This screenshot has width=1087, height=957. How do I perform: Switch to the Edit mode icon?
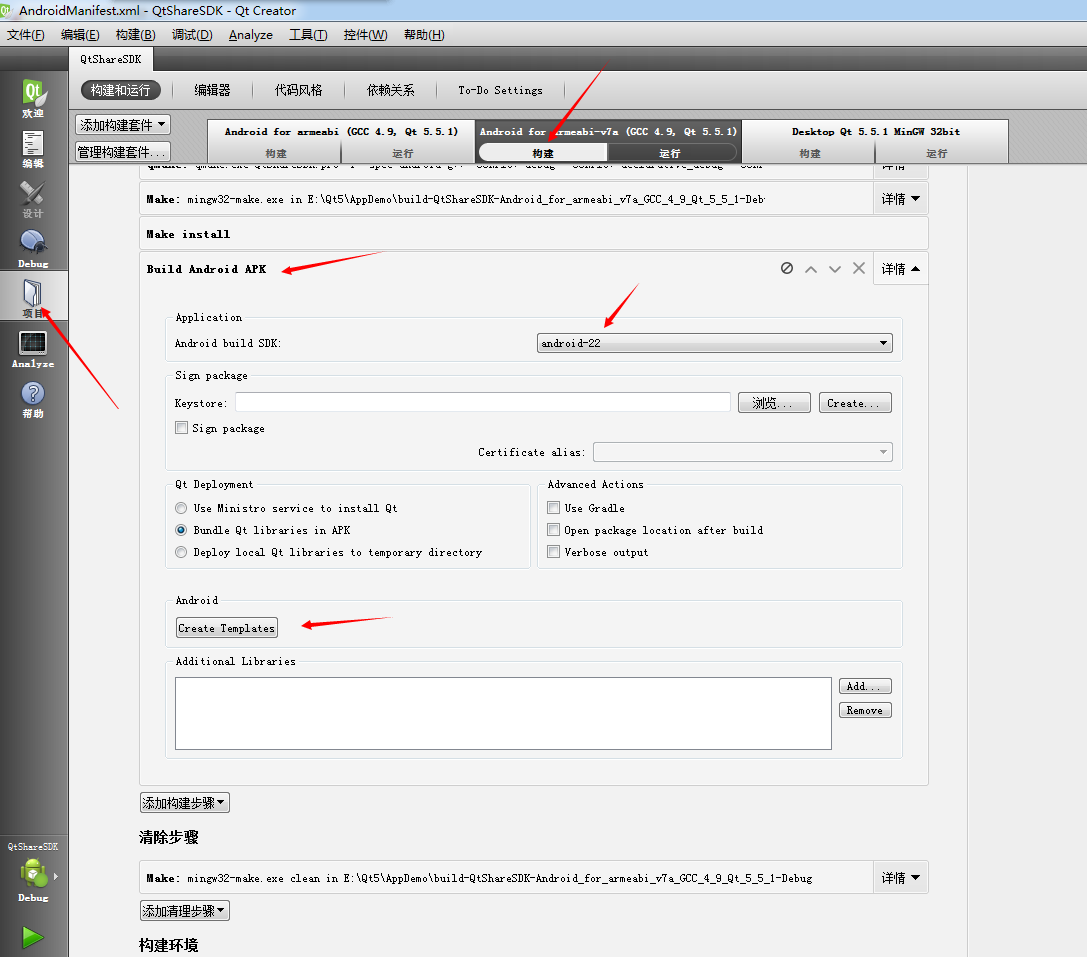(33, 149)
